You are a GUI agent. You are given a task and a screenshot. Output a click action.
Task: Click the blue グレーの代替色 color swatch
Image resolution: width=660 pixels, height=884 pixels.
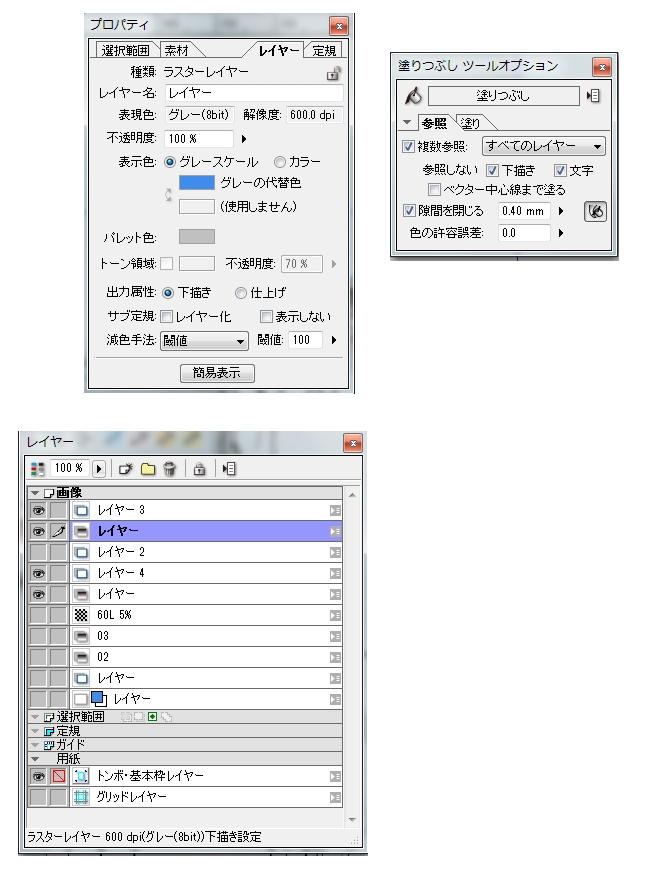coord(197,183)
